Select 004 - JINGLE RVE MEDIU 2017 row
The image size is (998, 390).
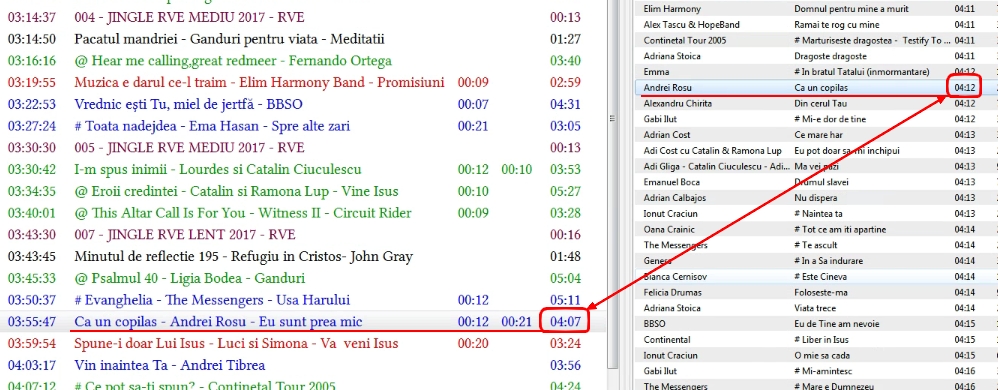pos(303,18)
